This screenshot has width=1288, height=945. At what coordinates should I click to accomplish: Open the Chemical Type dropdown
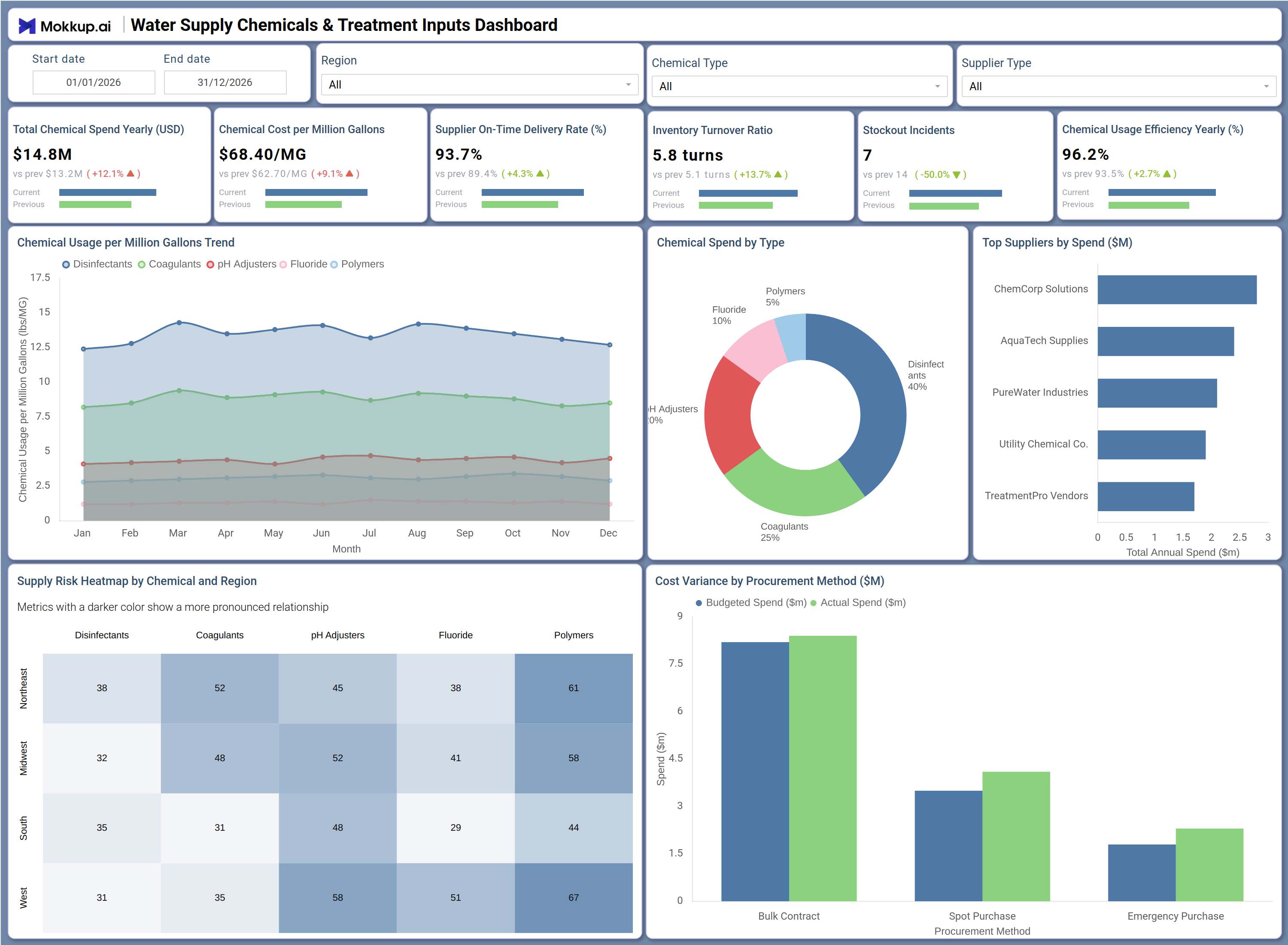(x=799, y=86)
